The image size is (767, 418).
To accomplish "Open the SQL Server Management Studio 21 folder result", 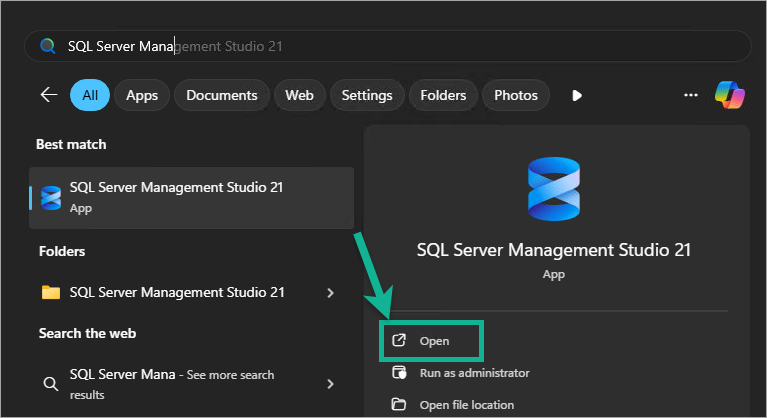I will [x=191, y=292].
